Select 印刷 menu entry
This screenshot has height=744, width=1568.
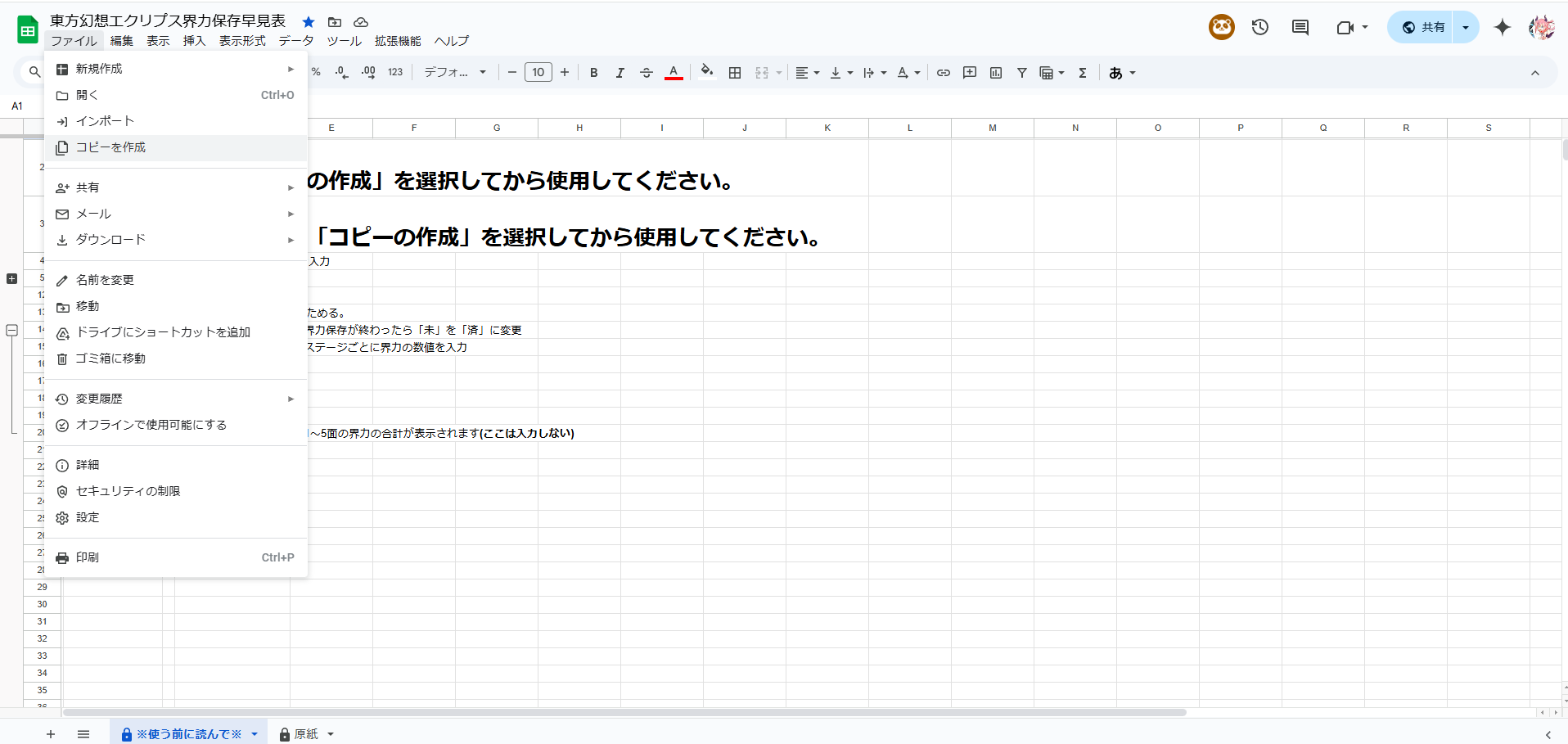(176, 557)
